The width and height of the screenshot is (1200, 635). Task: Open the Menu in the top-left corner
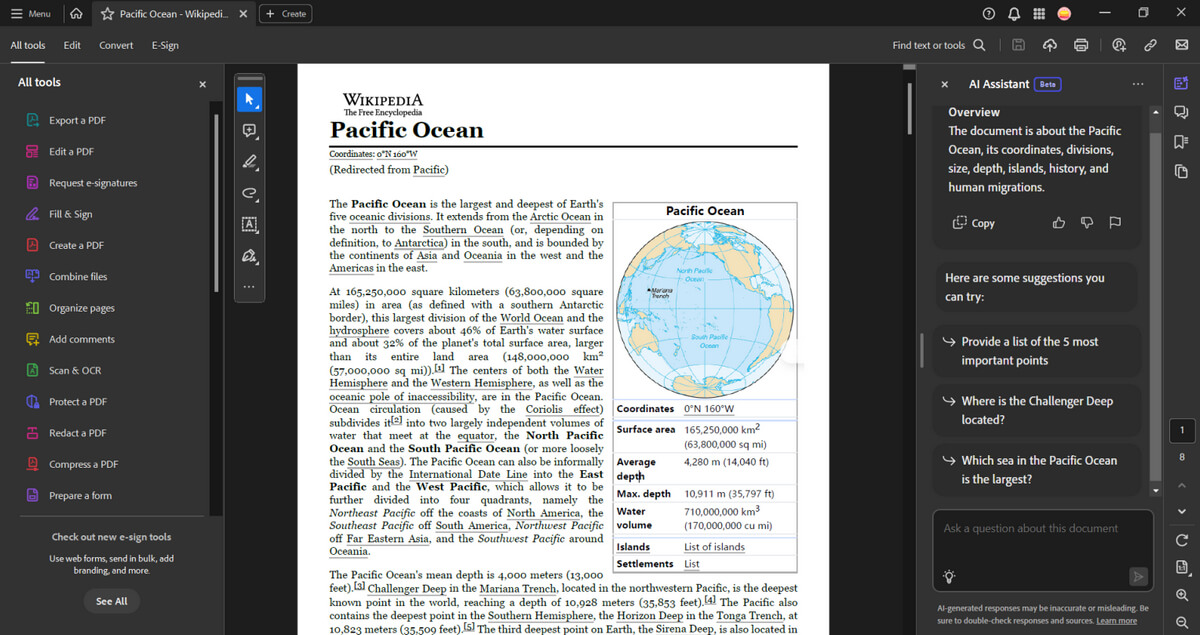[x=33, y=13]
